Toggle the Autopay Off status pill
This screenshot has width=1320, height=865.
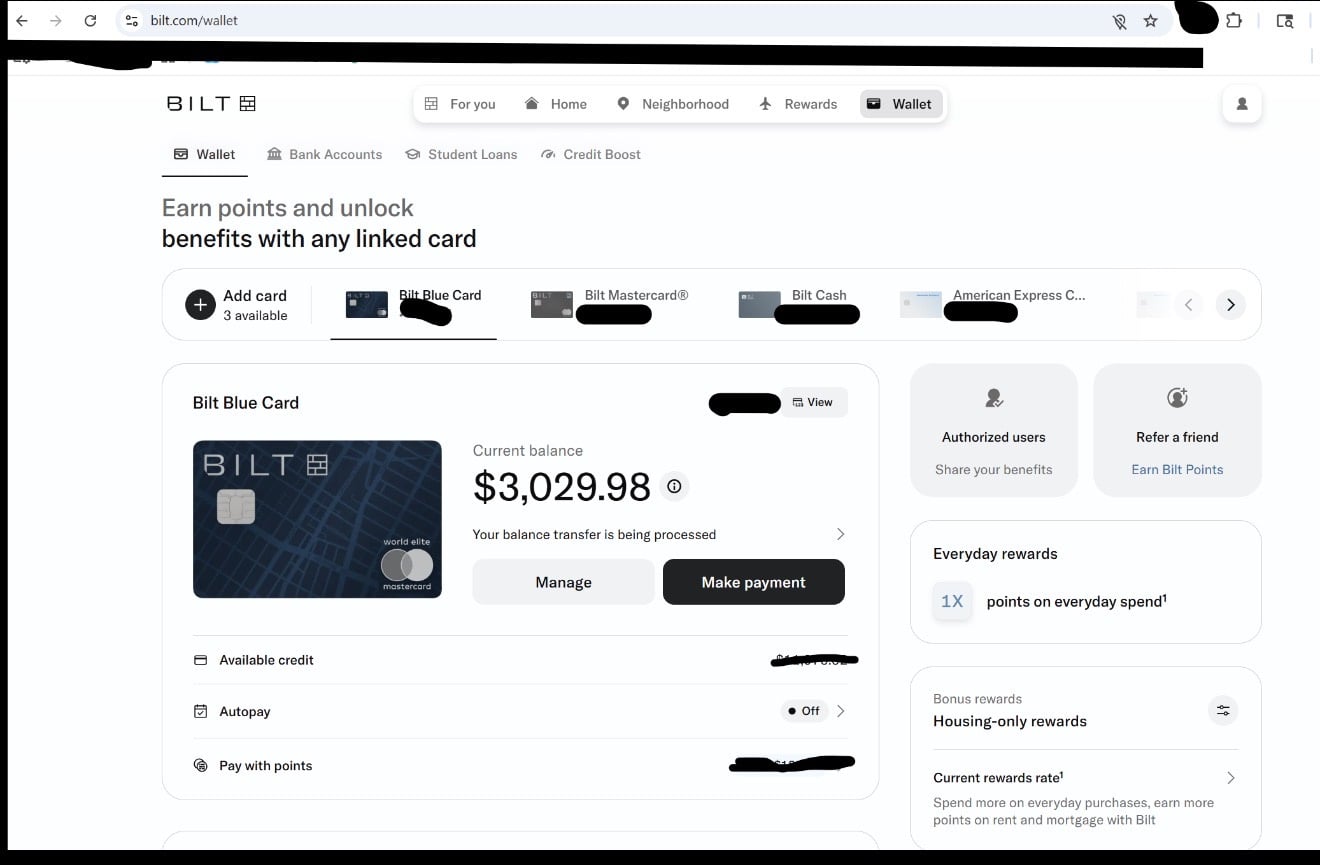click(805, 711)
